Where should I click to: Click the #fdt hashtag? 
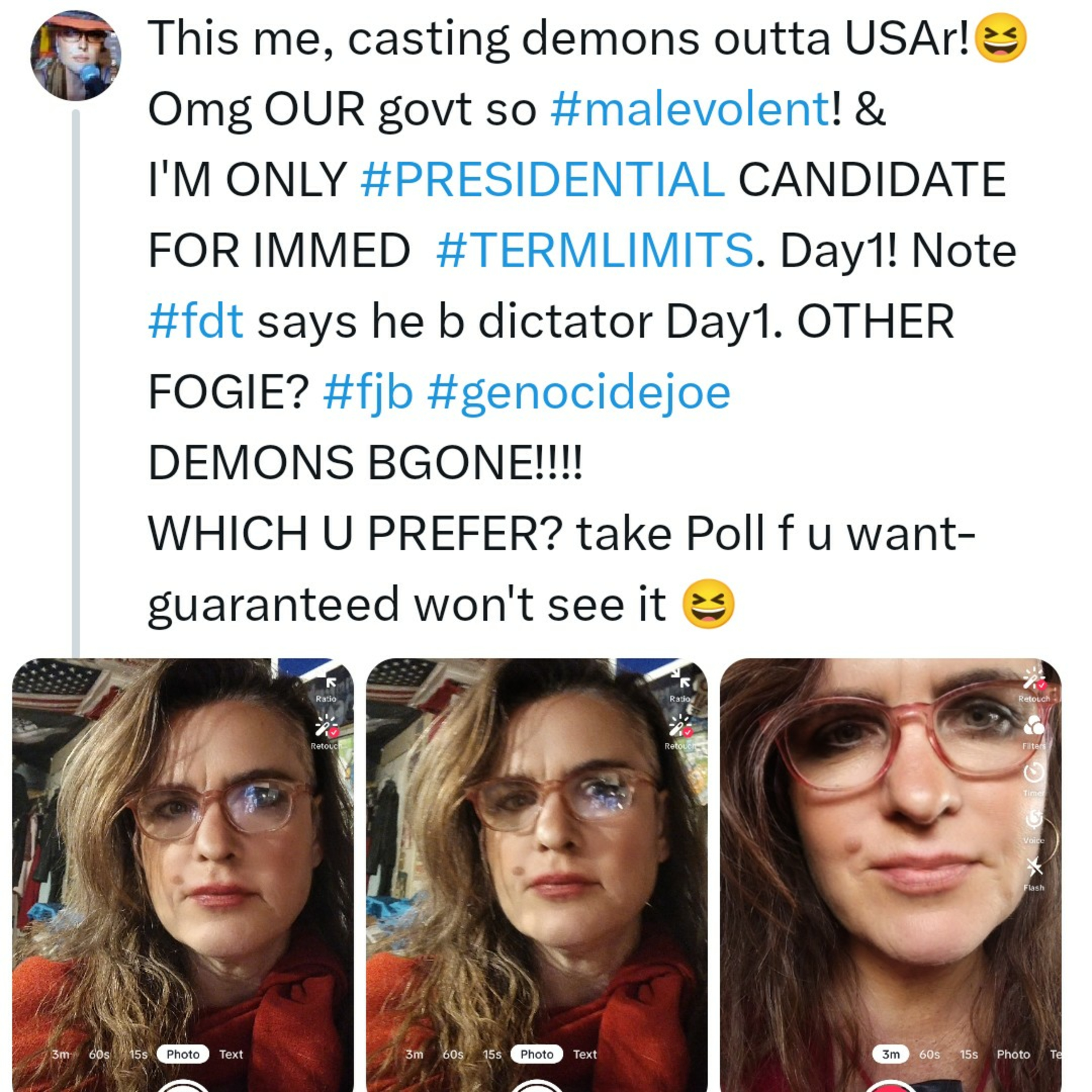195,321
